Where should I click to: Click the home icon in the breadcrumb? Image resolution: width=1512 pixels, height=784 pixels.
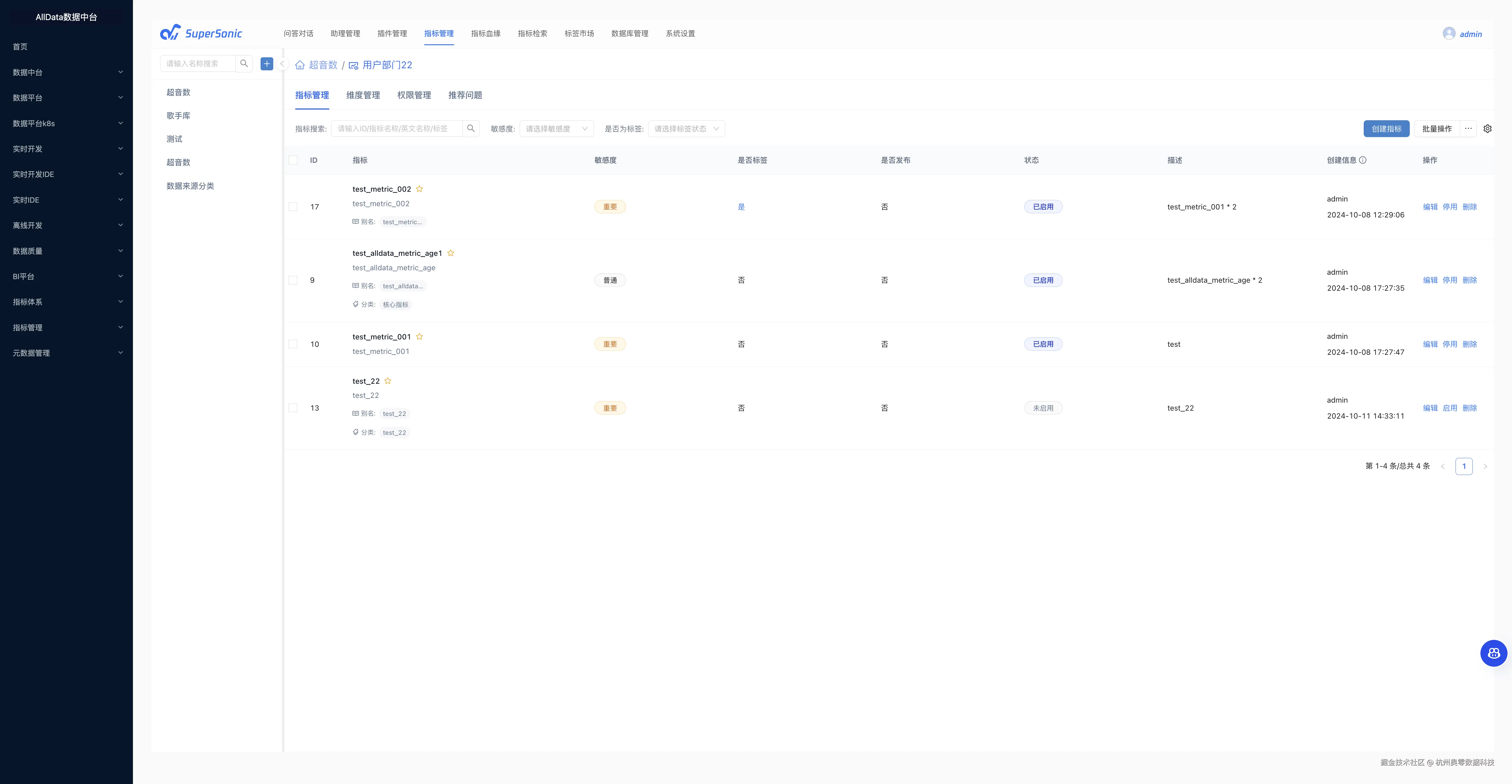[x=300, y=65]
